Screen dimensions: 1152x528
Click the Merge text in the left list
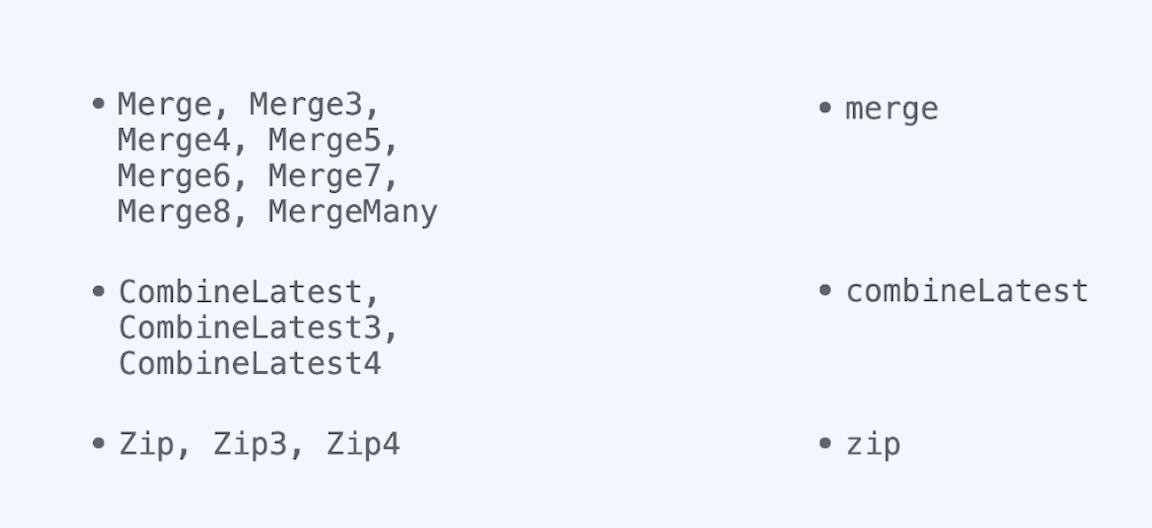(x=165, y=105)
